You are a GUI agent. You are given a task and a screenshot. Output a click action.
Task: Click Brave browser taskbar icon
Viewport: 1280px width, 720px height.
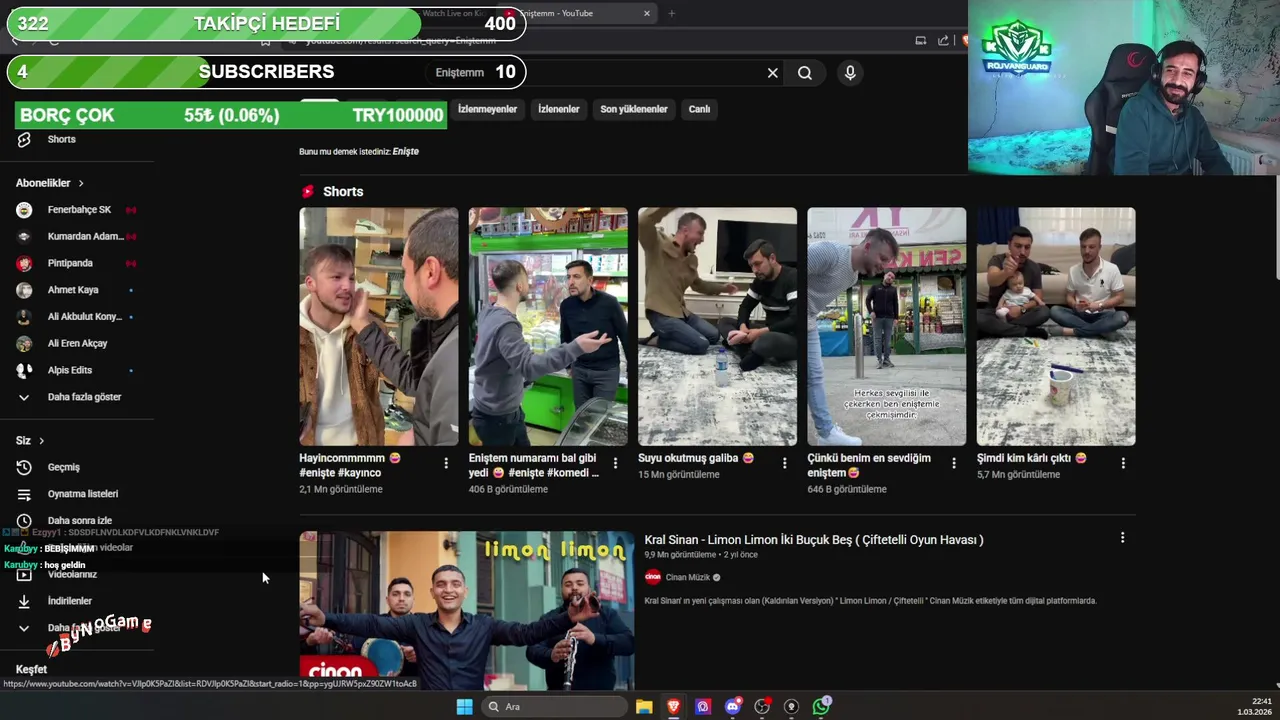pyautogui.click(x=673, y=707)
